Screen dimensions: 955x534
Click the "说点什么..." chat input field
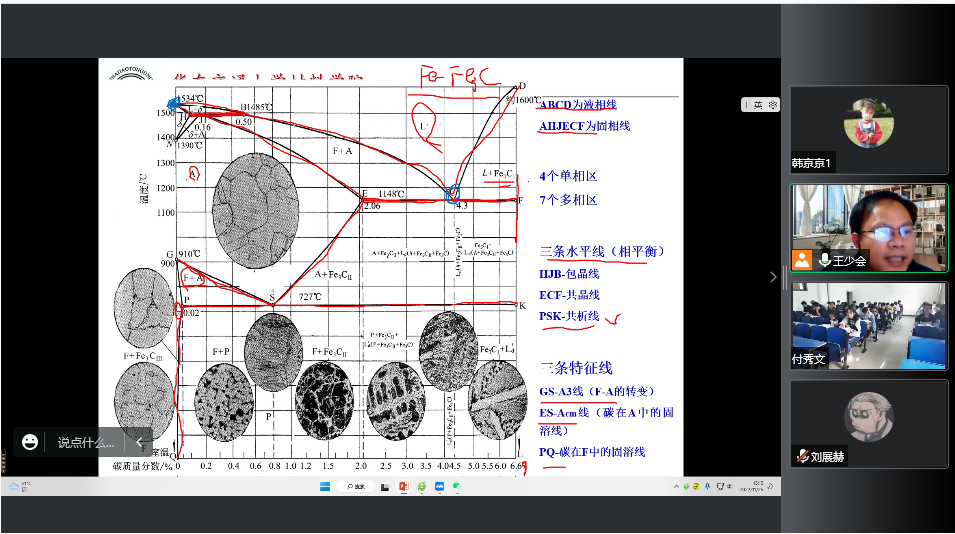point(85,442)
